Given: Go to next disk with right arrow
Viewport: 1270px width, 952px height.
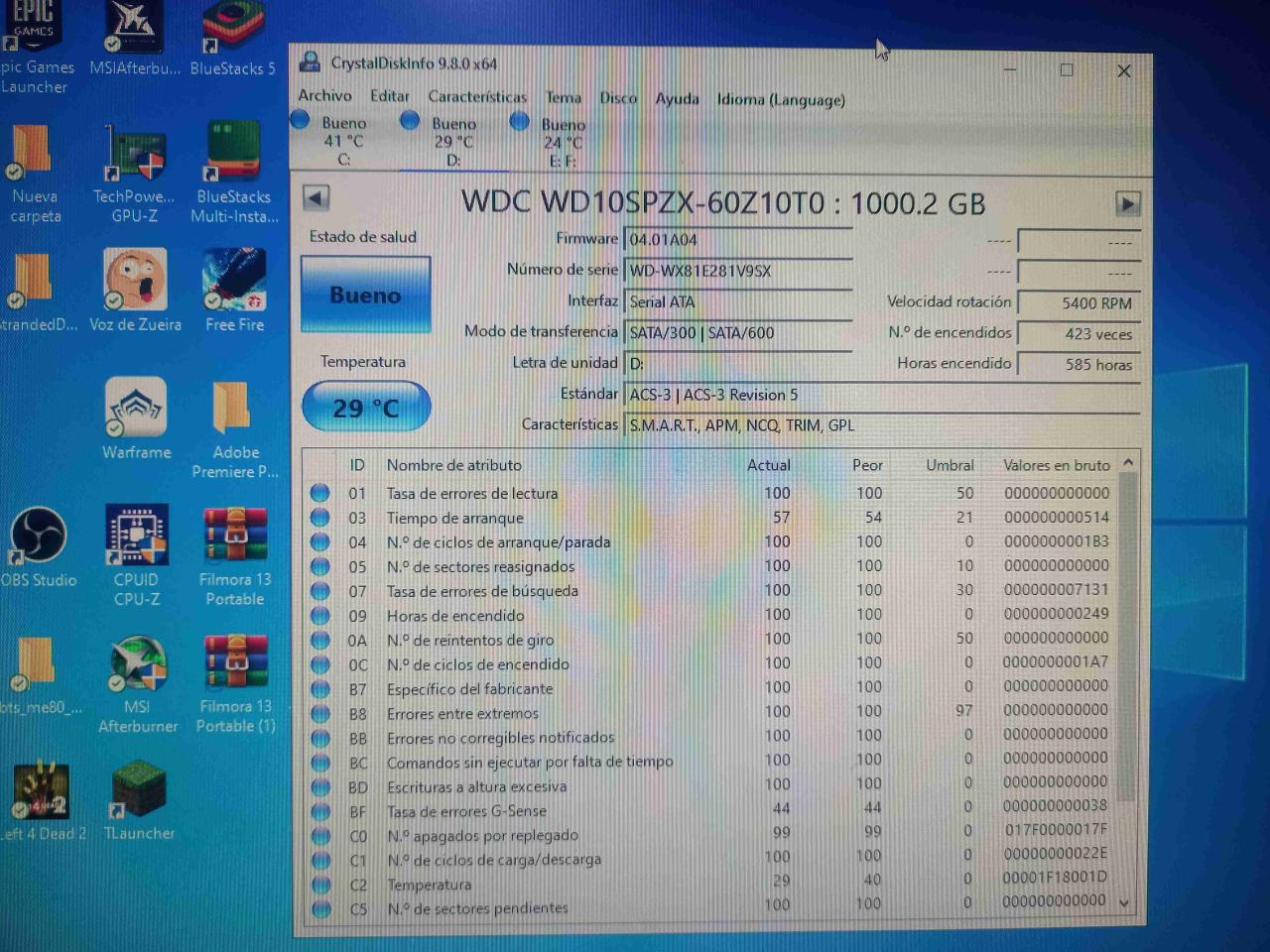Looking at the screenshot, I should click(1127, 204).
